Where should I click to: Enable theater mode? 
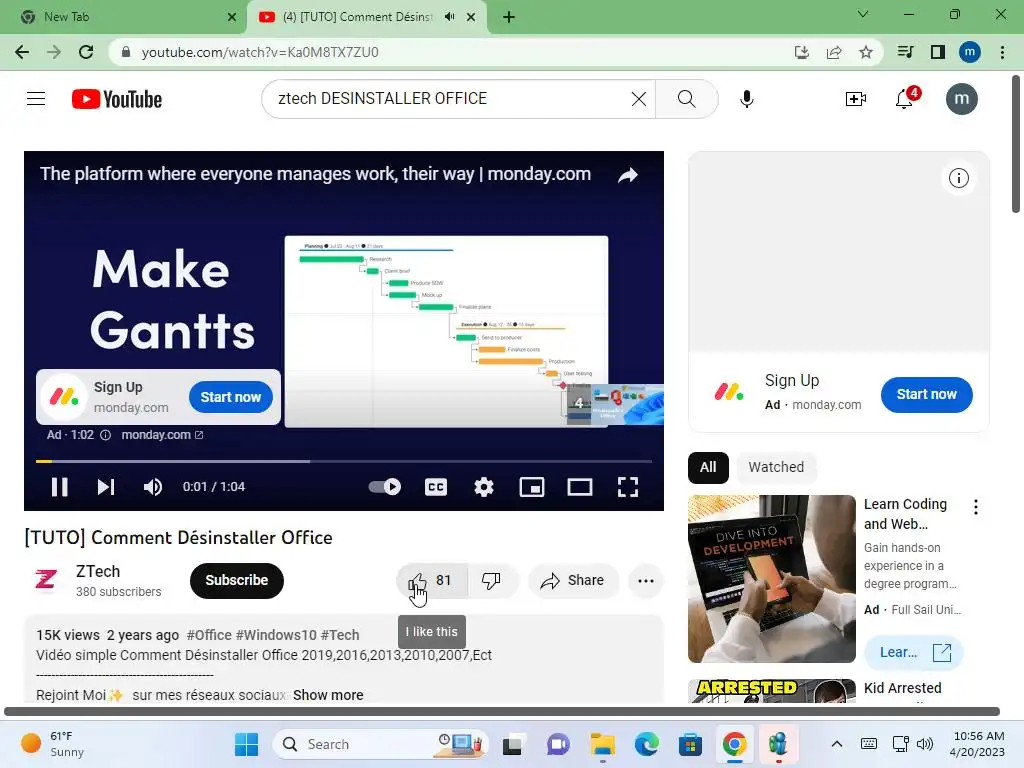(580, 487)
